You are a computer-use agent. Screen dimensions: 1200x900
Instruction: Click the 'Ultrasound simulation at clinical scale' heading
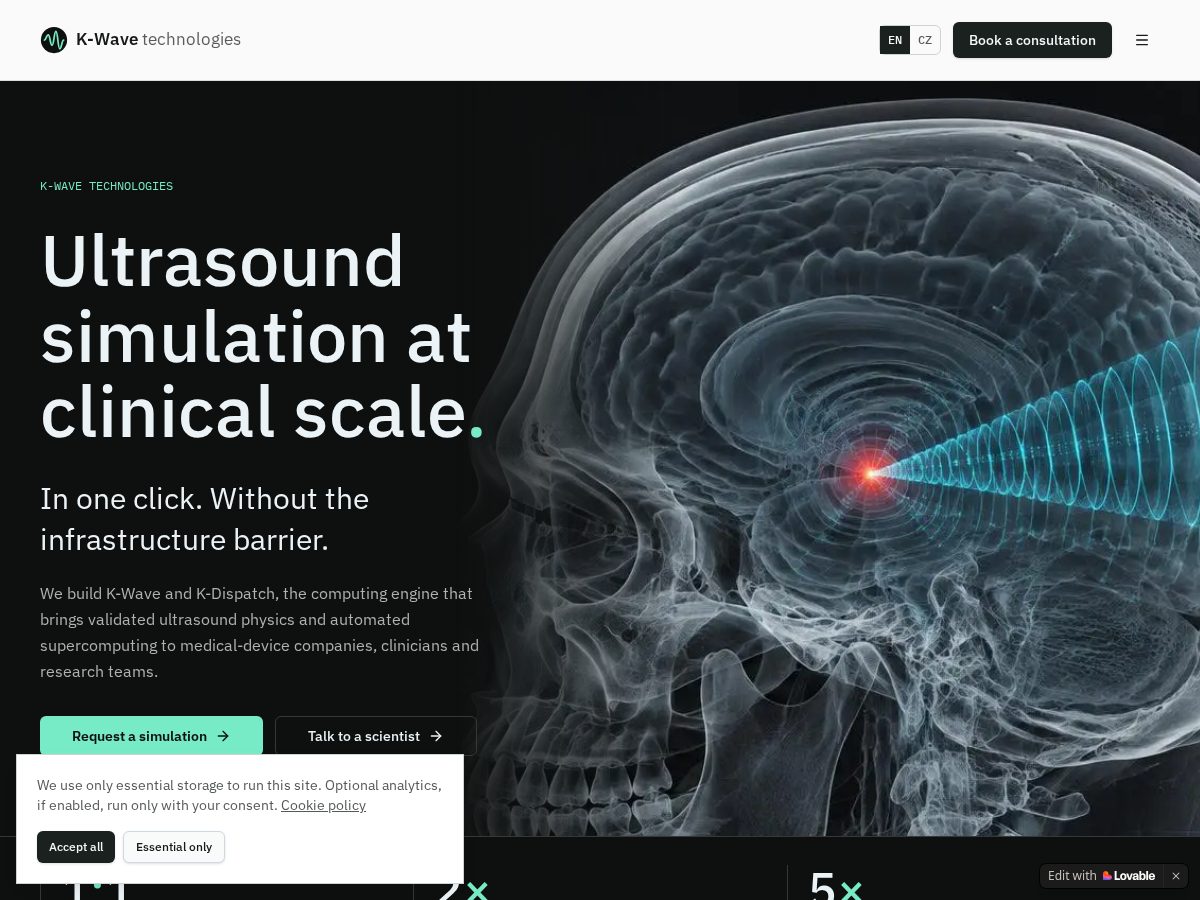(x=262, y=336)
